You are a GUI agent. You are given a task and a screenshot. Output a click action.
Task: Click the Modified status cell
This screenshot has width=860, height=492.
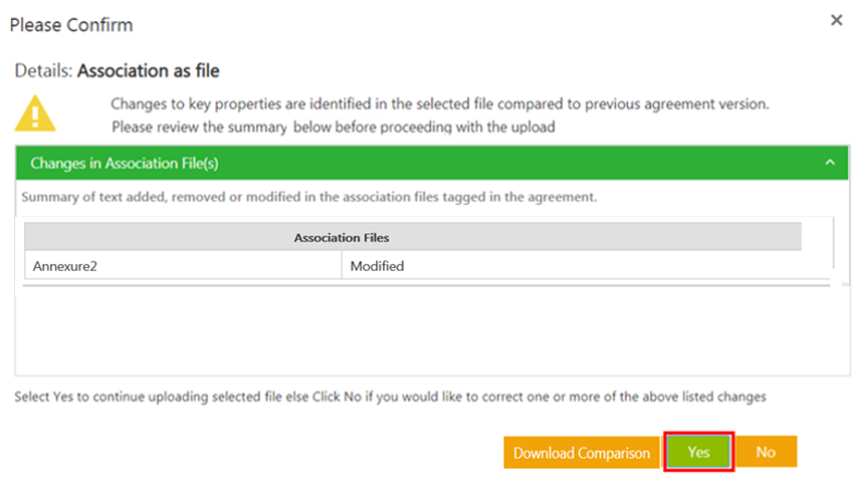(377, 266)
